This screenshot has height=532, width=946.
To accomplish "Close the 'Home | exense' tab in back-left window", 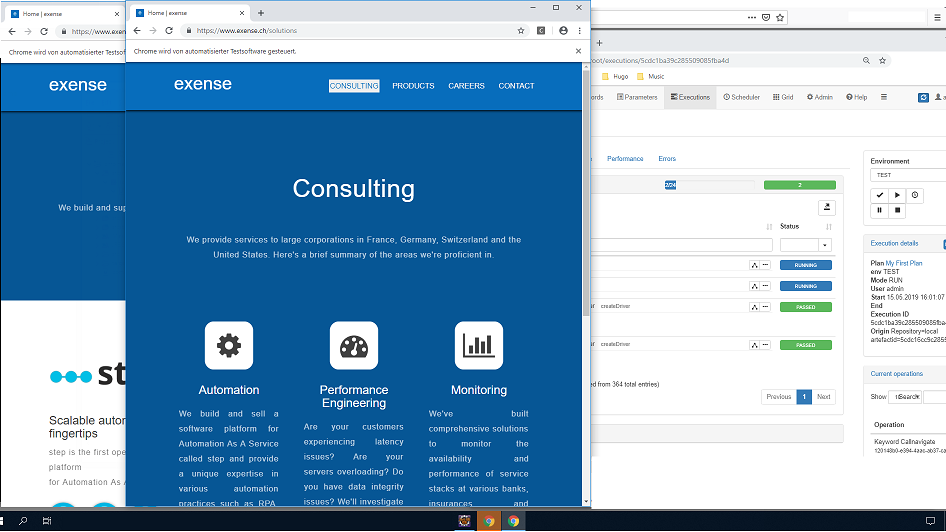I will coord(117,14).
